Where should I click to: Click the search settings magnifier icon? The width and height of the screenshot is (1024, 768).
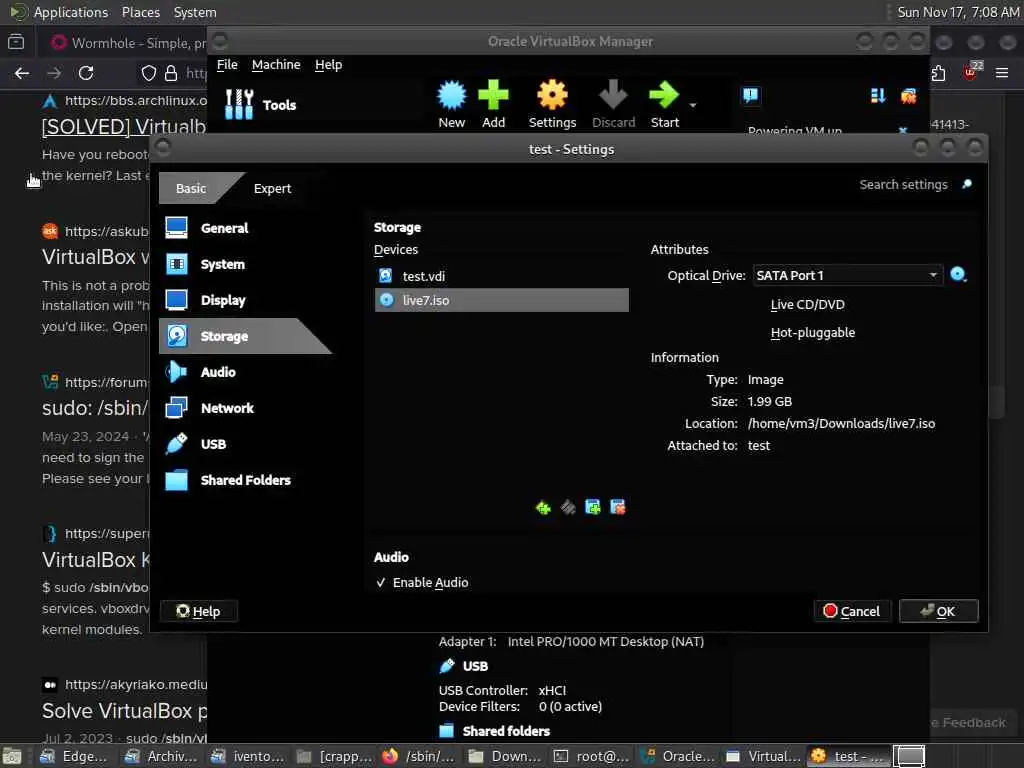[x=967, y=184]
